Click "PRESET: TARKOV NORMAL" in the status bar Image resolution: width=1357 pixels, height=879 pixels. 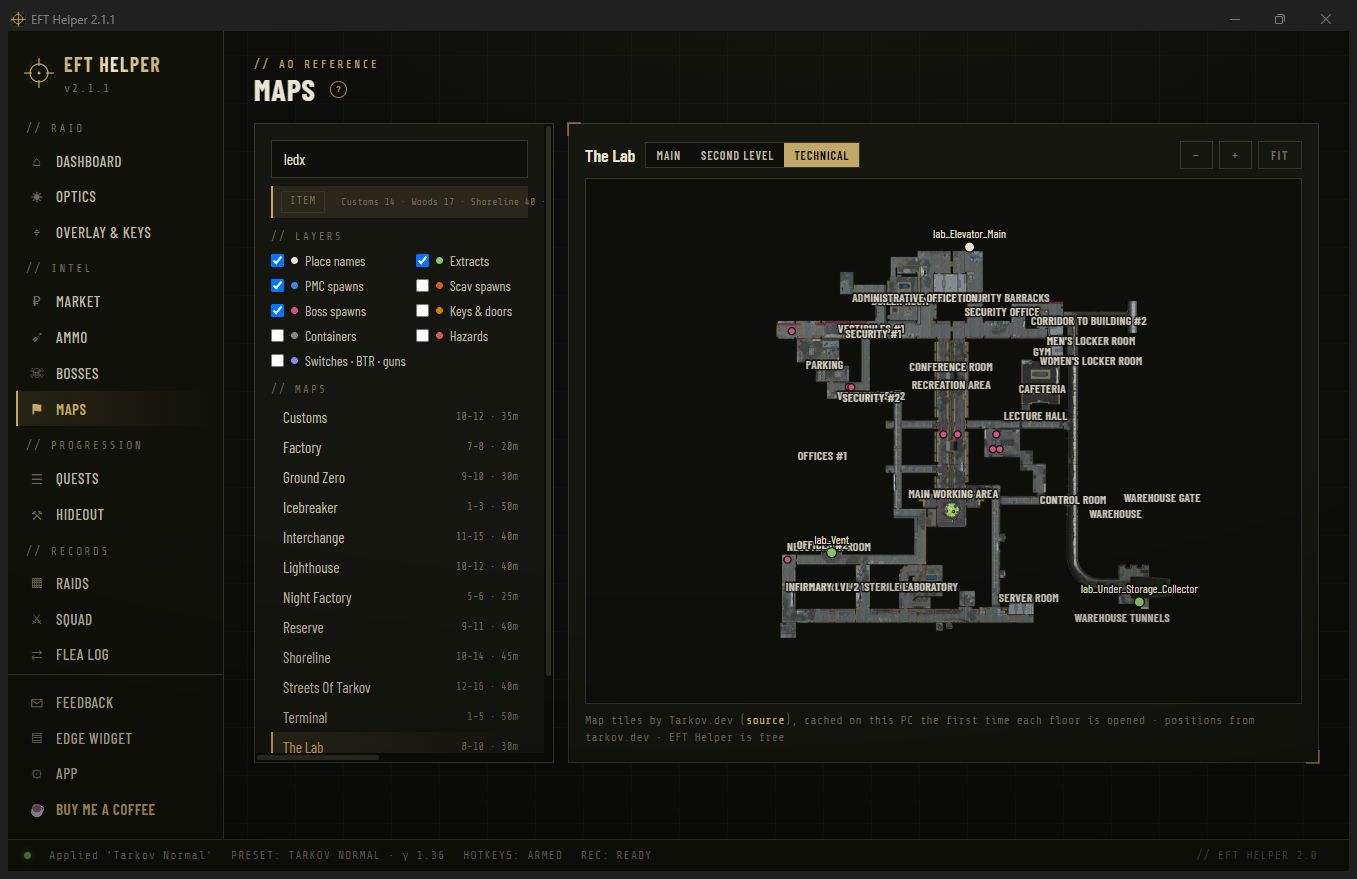pos(305,856)
